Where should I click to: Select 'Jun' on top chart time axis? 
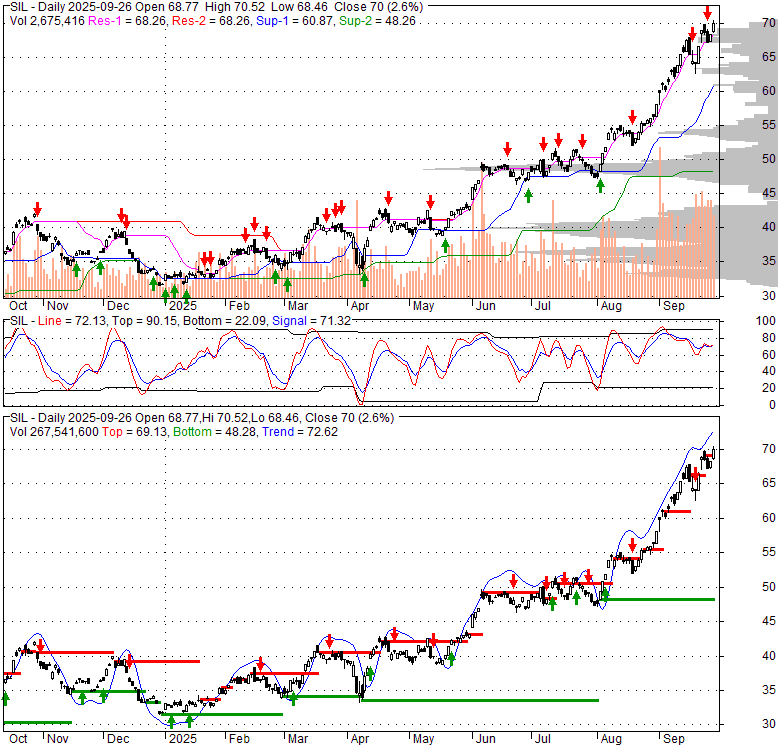(x=486, y=305)
